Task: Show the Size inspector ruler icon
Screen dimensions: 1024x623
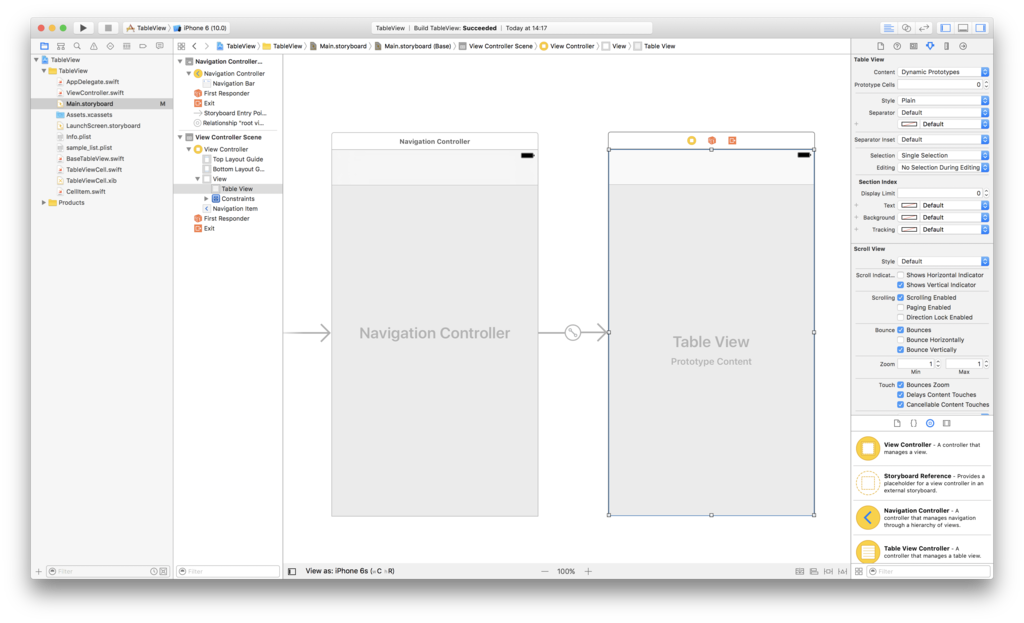Action: click(946, 46)
